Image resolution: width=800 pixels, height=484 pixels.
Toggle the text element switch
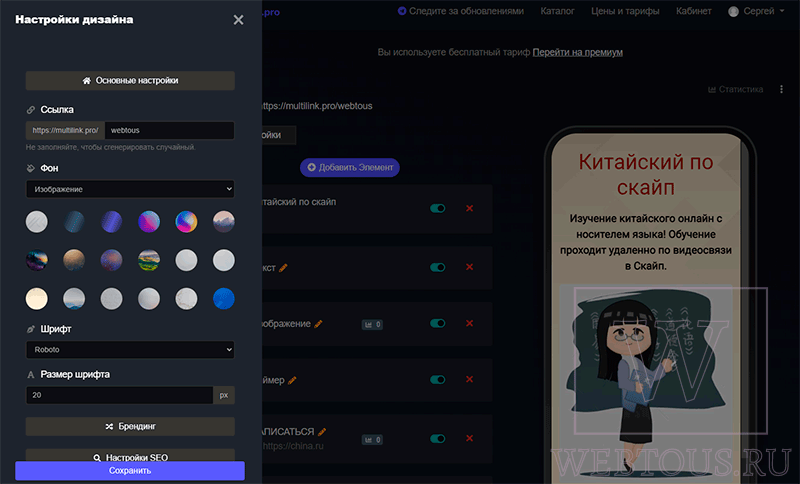tap(438, 267)
